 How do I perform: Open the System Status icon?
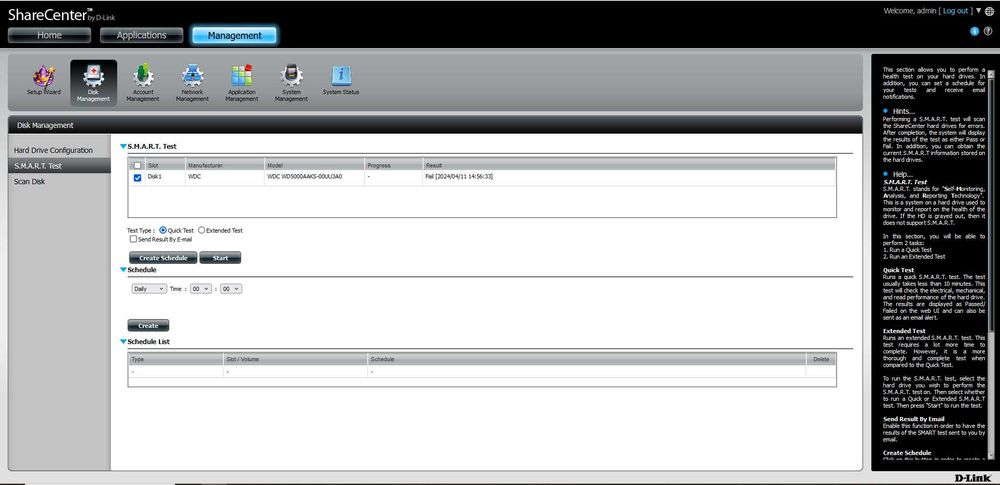point(341,80)
